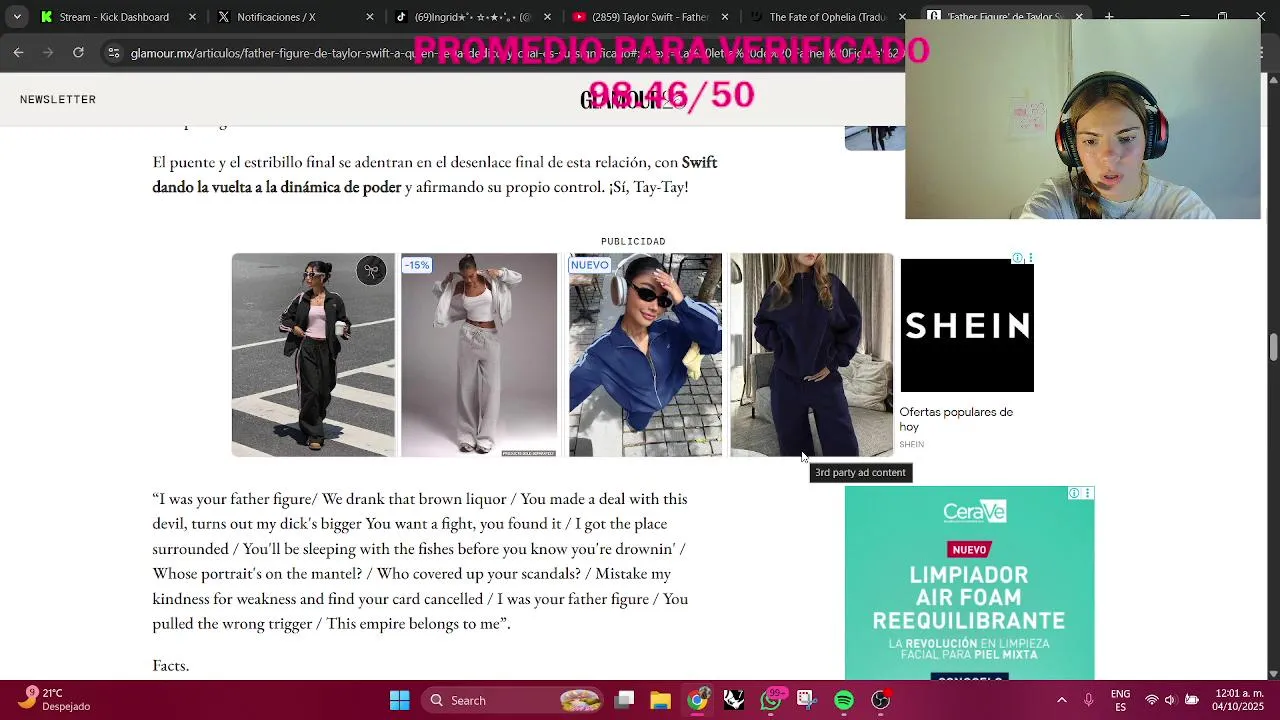The image size is (1280, 720).
Task: Open the 'Ofertas populares de hoy' ad link
Action: click(x=956, y=419)
